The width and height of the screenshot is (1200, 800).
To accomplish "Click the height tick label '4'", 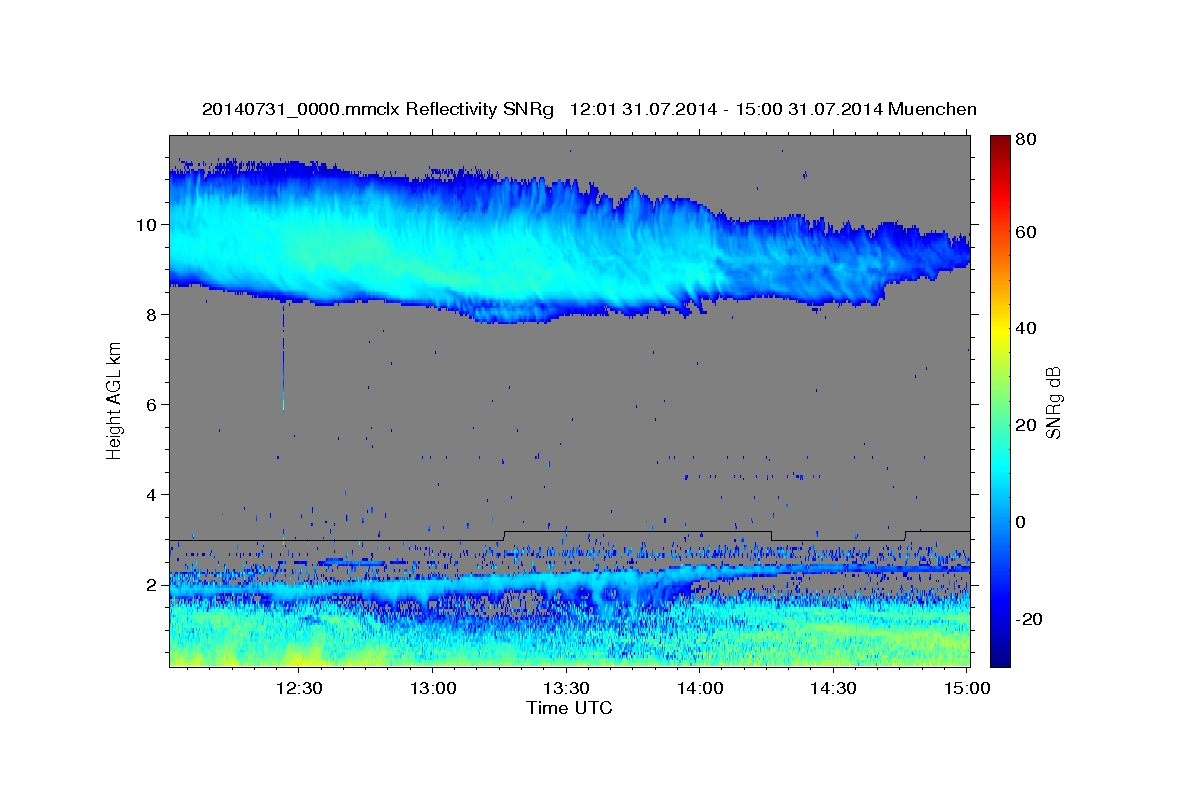I will [153, 494].
